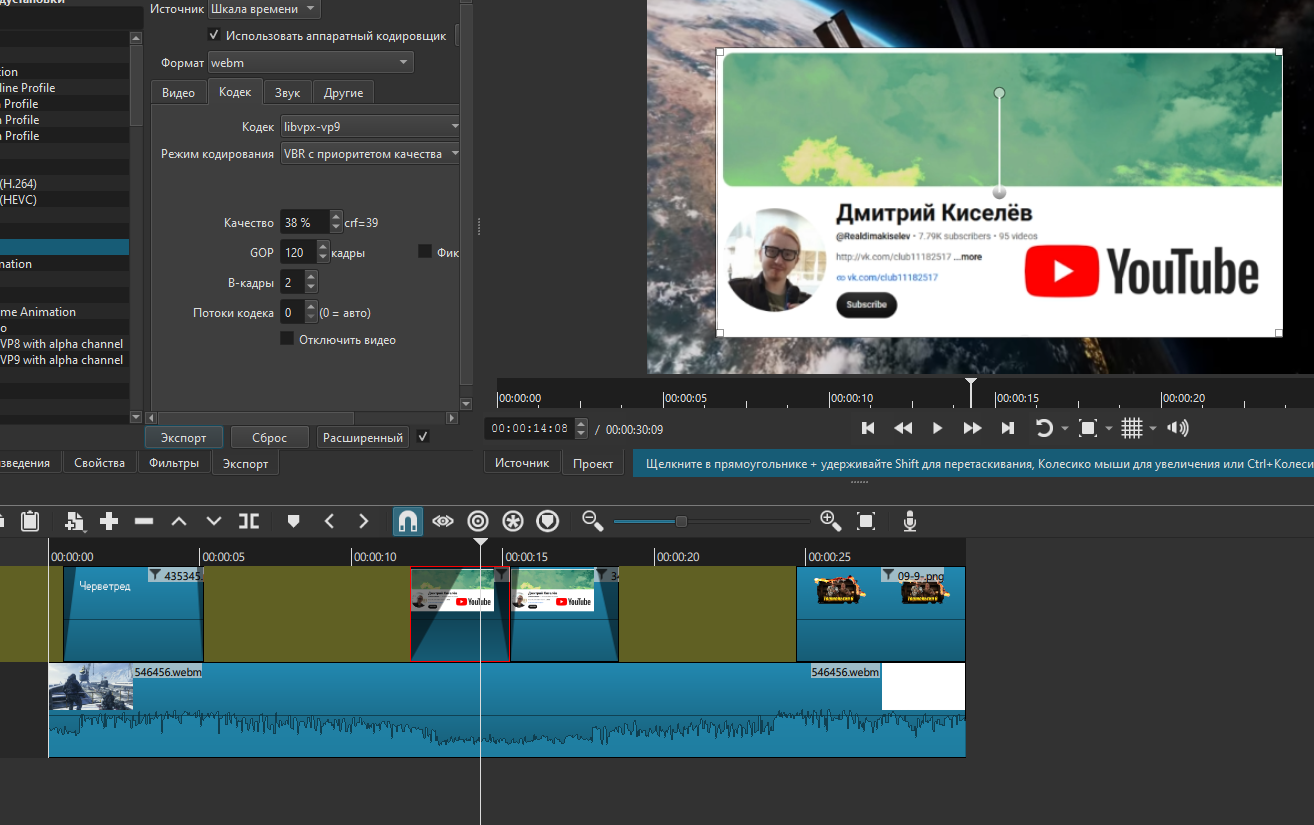Toggle timeline snapping magnet
The width and height of the screenshot is (1314, 825).
click(x=407, y=521)
